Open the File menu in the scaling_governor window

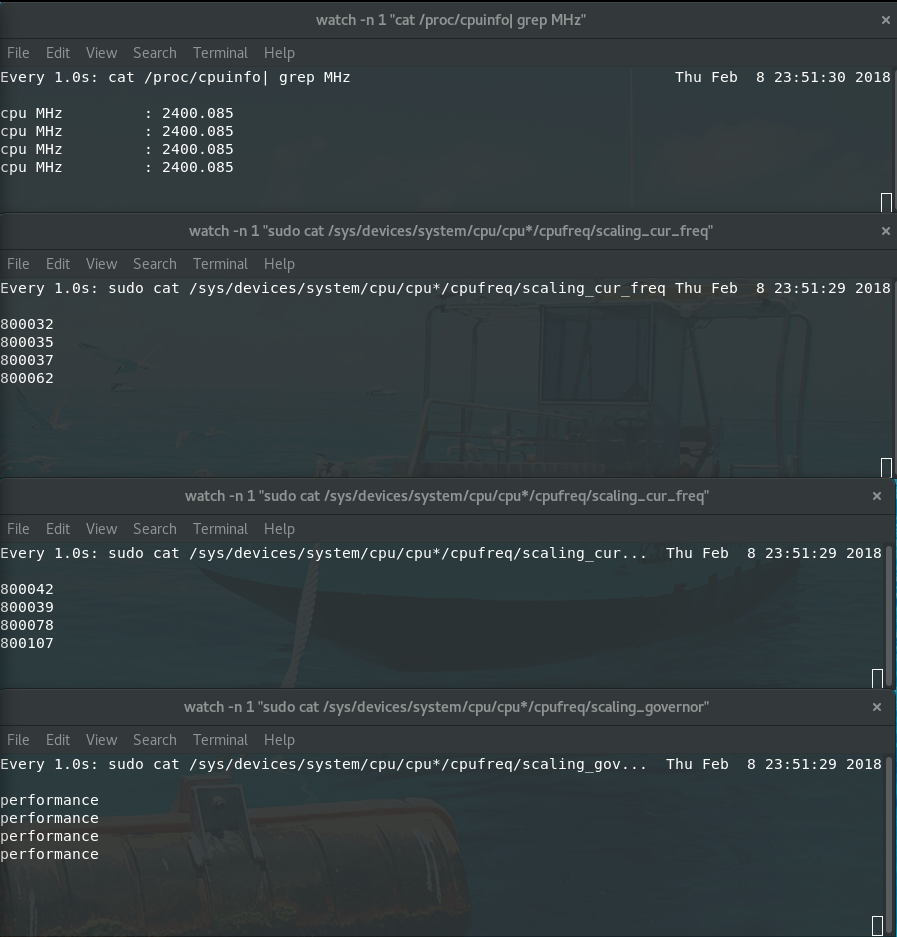18,739
